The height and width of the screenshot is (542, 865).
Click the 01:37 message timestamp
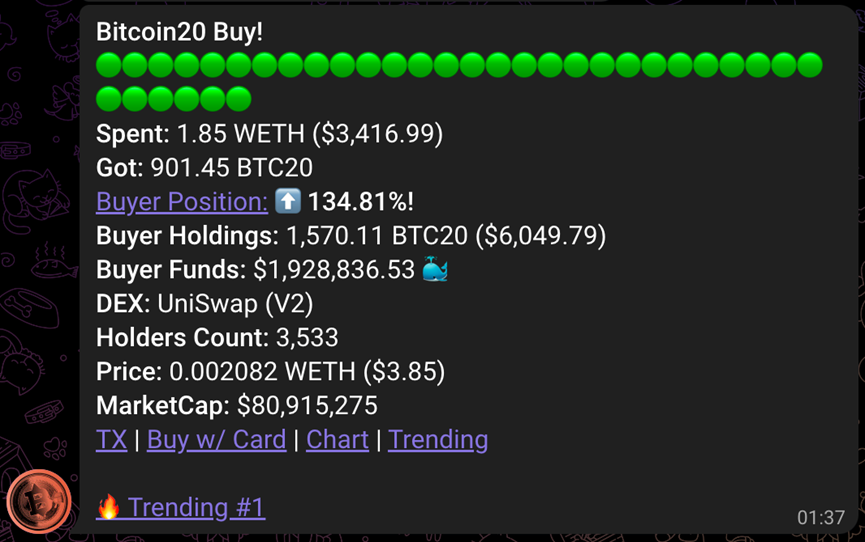pyautogui.click(x=821, y=518)
